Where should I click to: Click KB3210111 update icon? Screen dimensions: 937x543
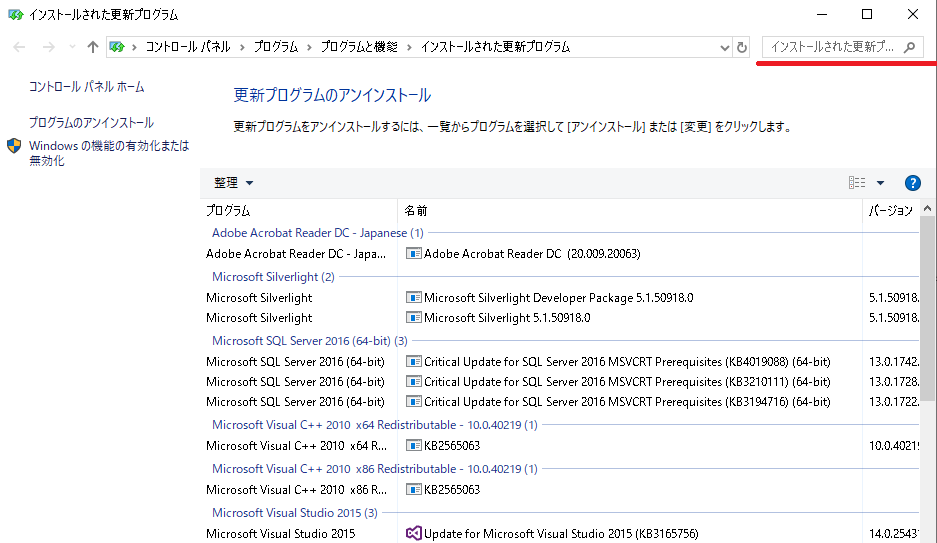click(414, 381)
